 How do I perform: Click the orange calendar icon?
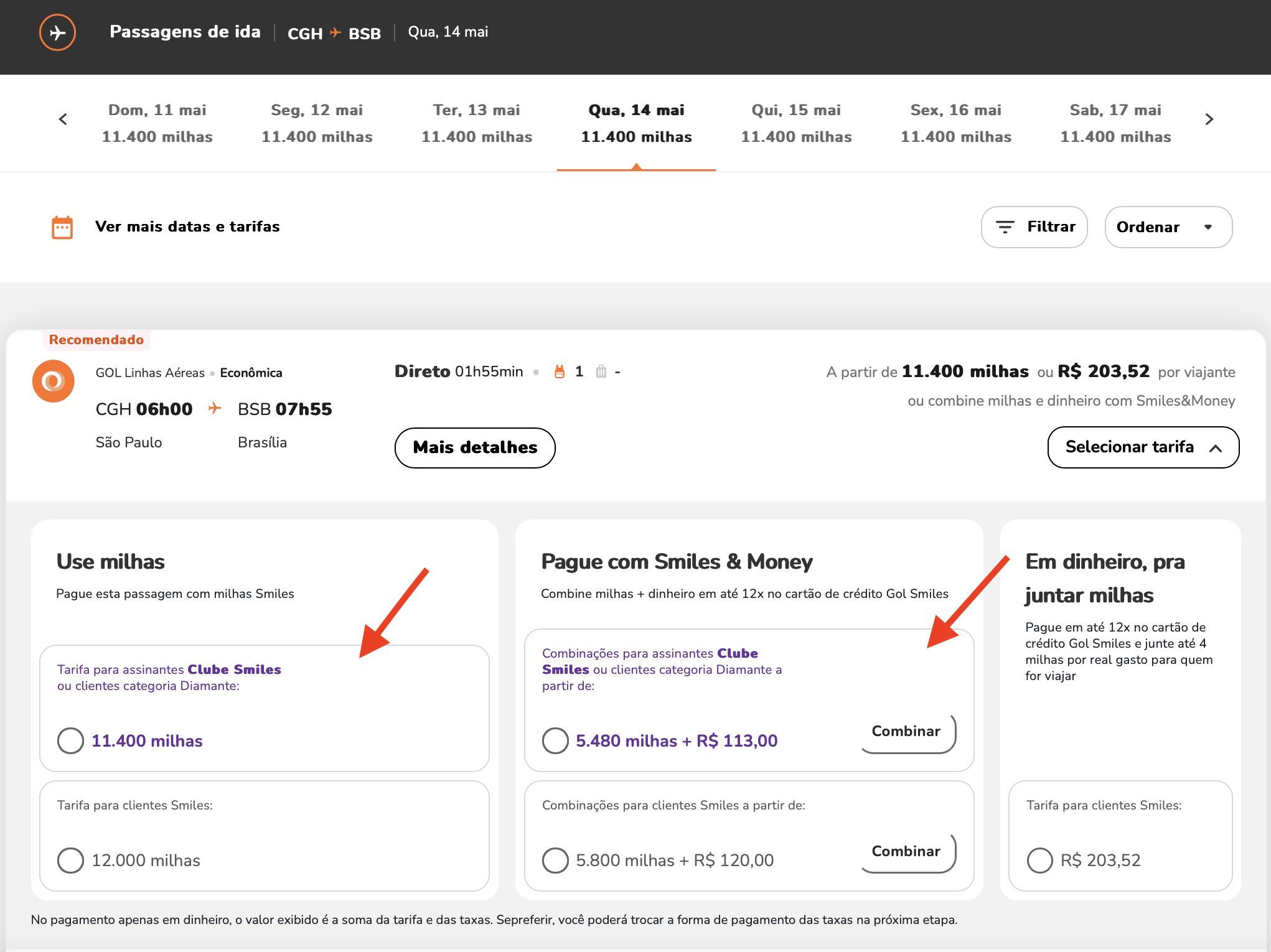[62, 227]
